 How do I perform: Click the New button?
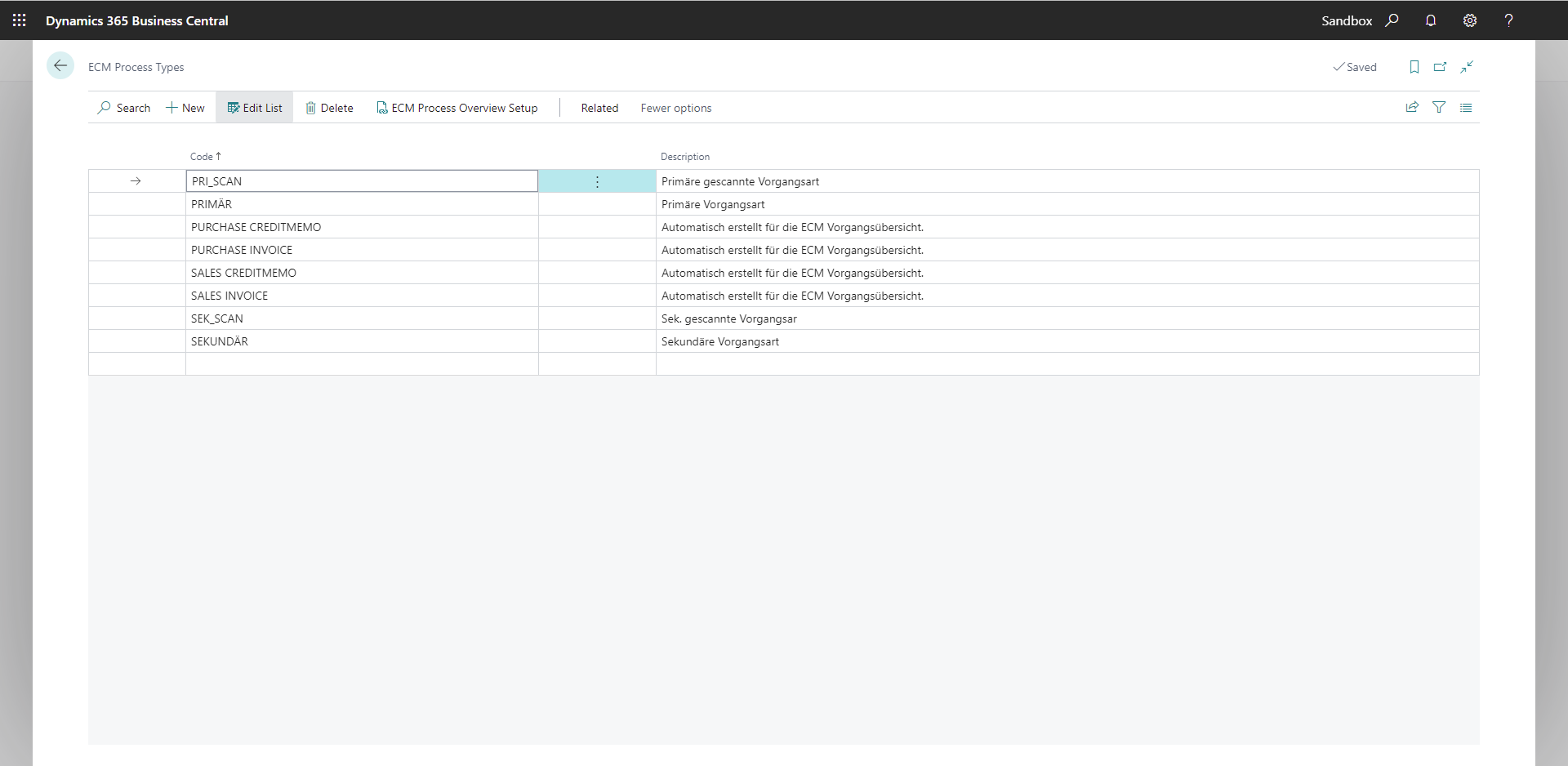pos(185,108)
